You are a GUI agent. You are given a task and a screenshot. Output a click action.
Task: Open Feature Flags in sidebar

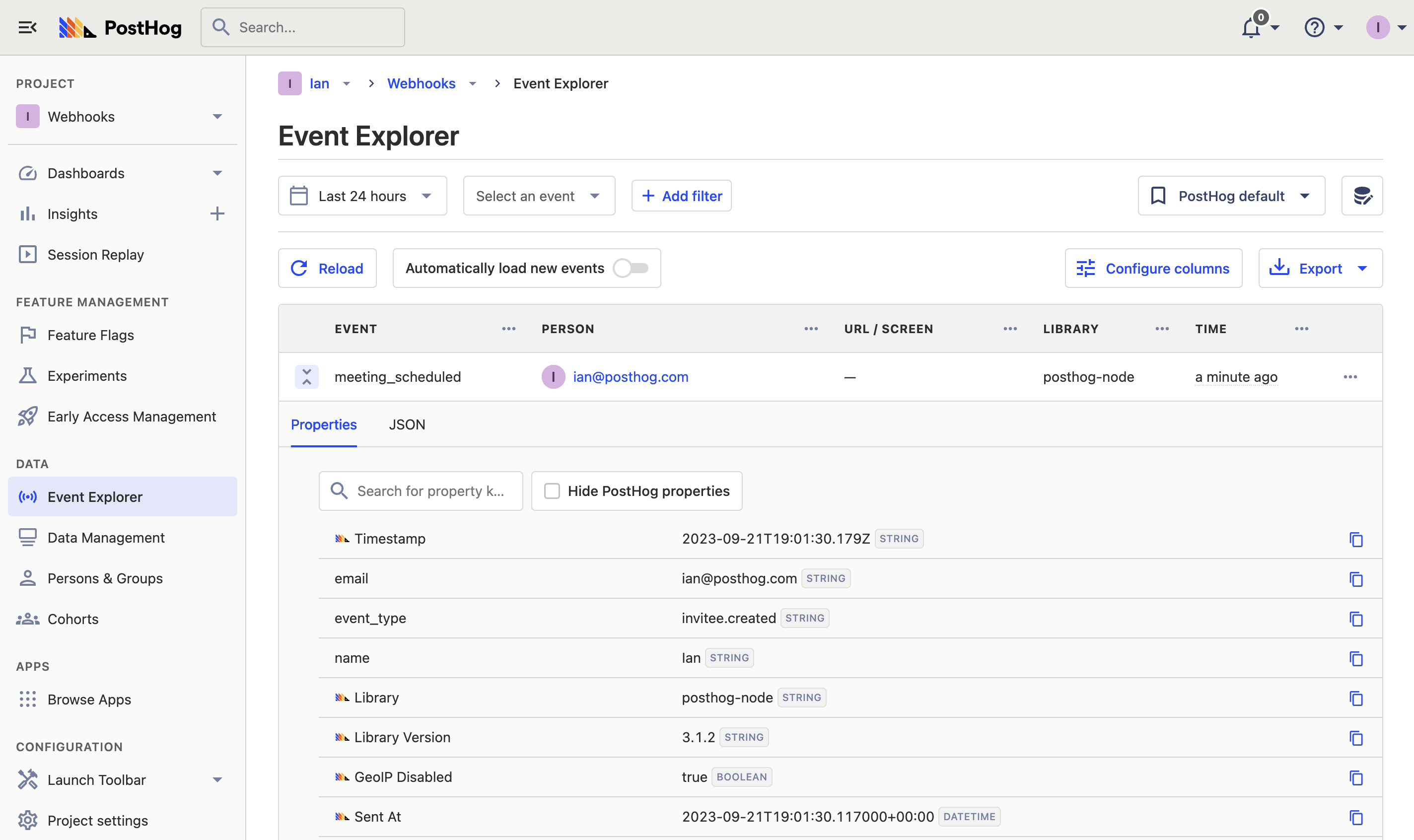coord(122,335)
